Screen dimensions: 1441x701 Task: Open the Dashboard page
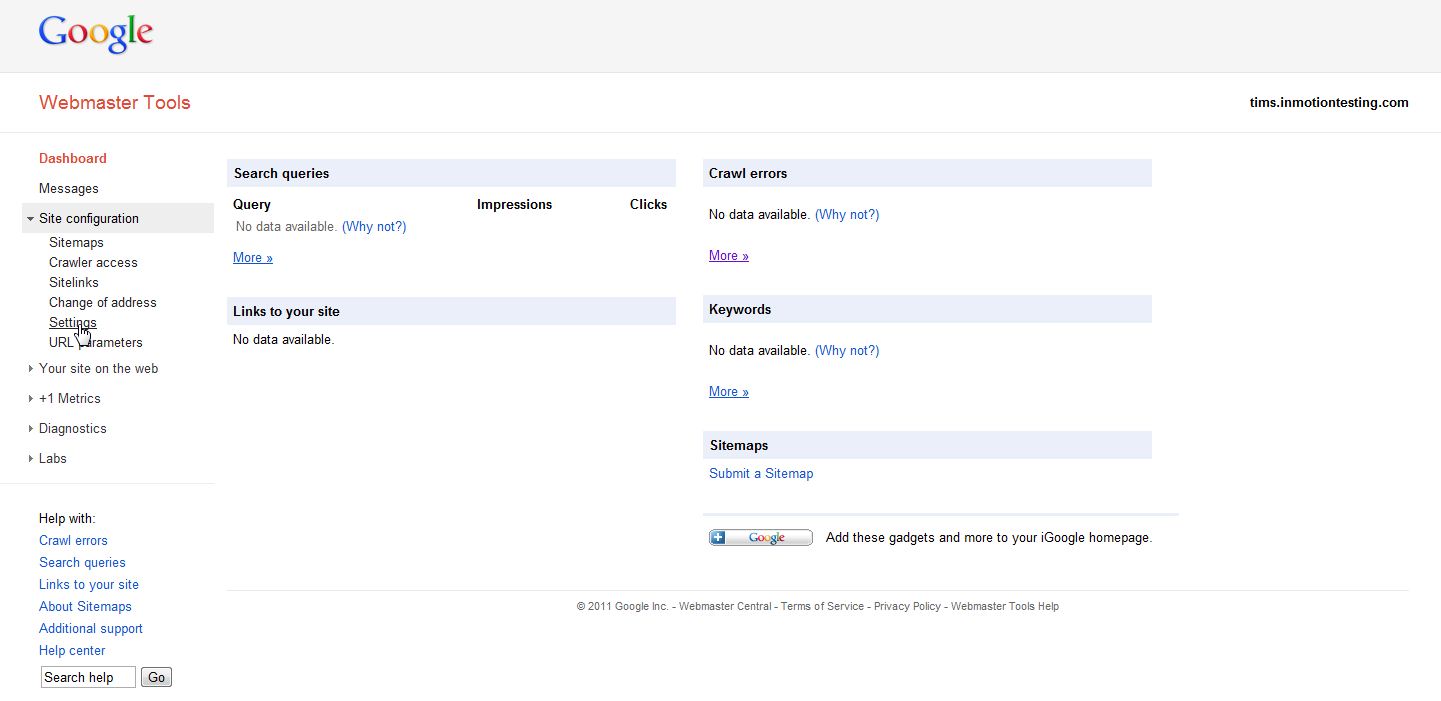[x=72, y=158]
